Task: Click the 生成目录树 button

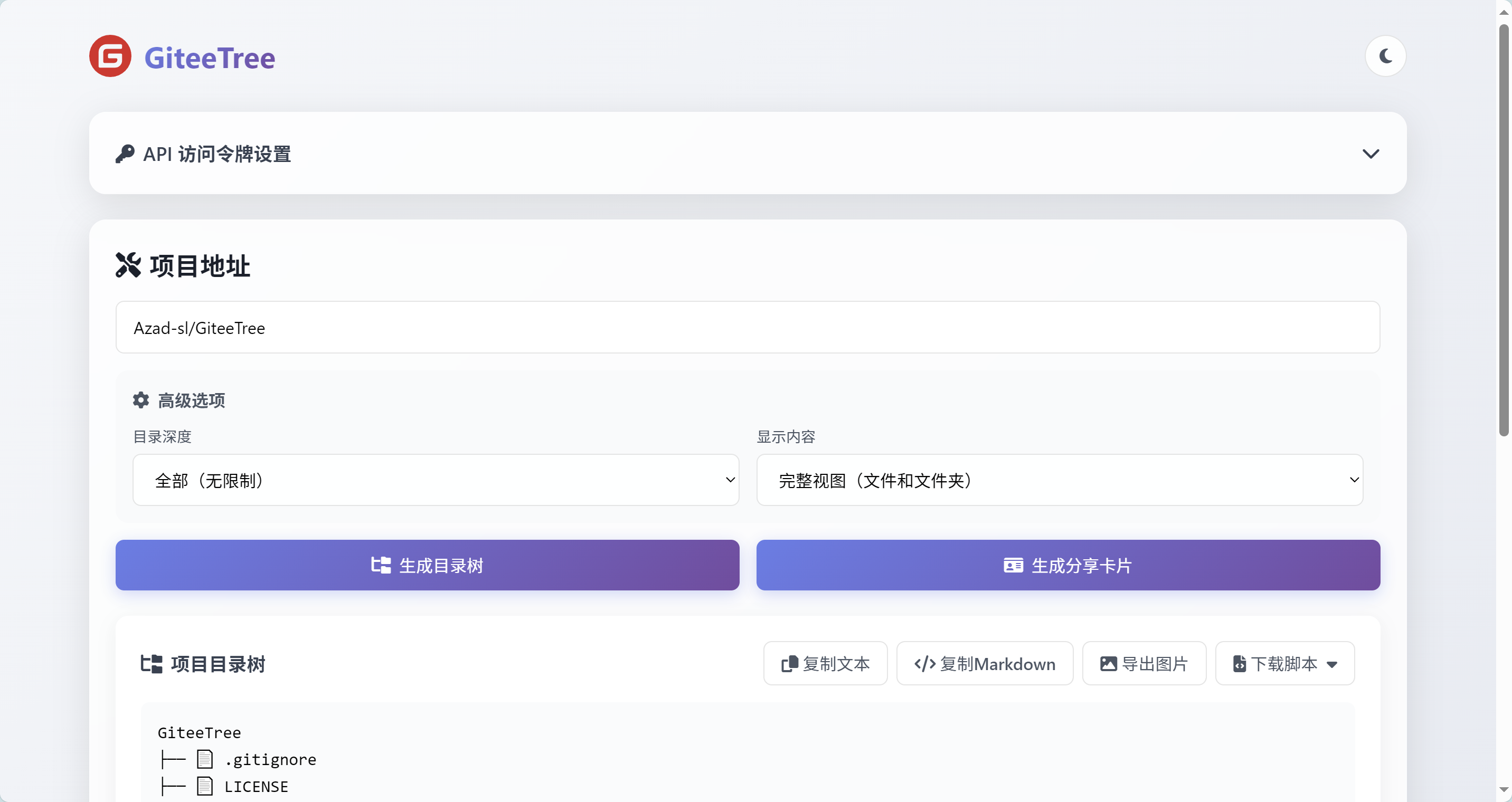Action: point(427,565)
